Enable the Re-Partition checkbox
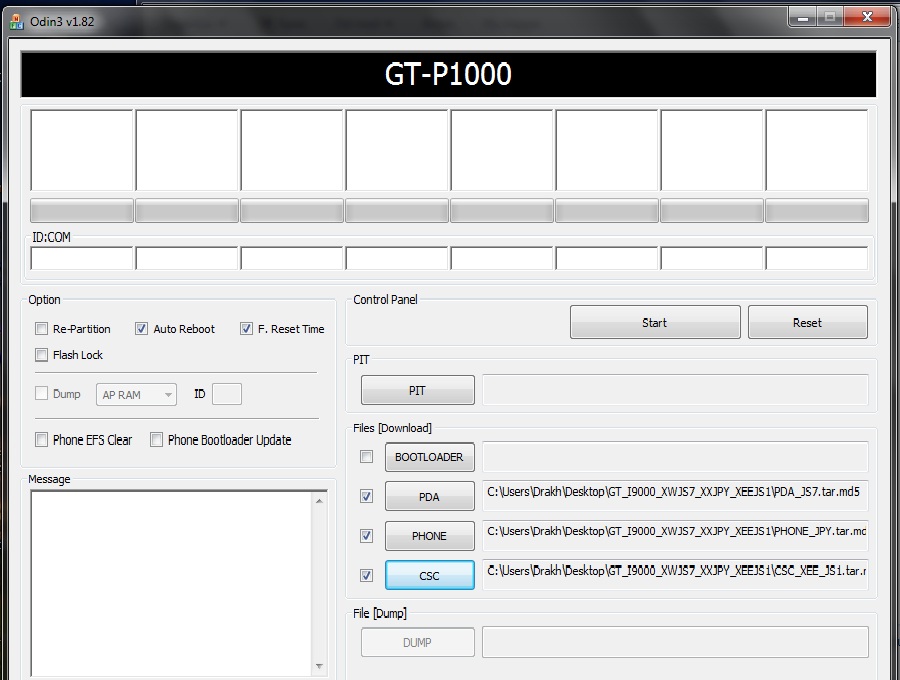Screen dimensions: 900x680 point(41,329)
